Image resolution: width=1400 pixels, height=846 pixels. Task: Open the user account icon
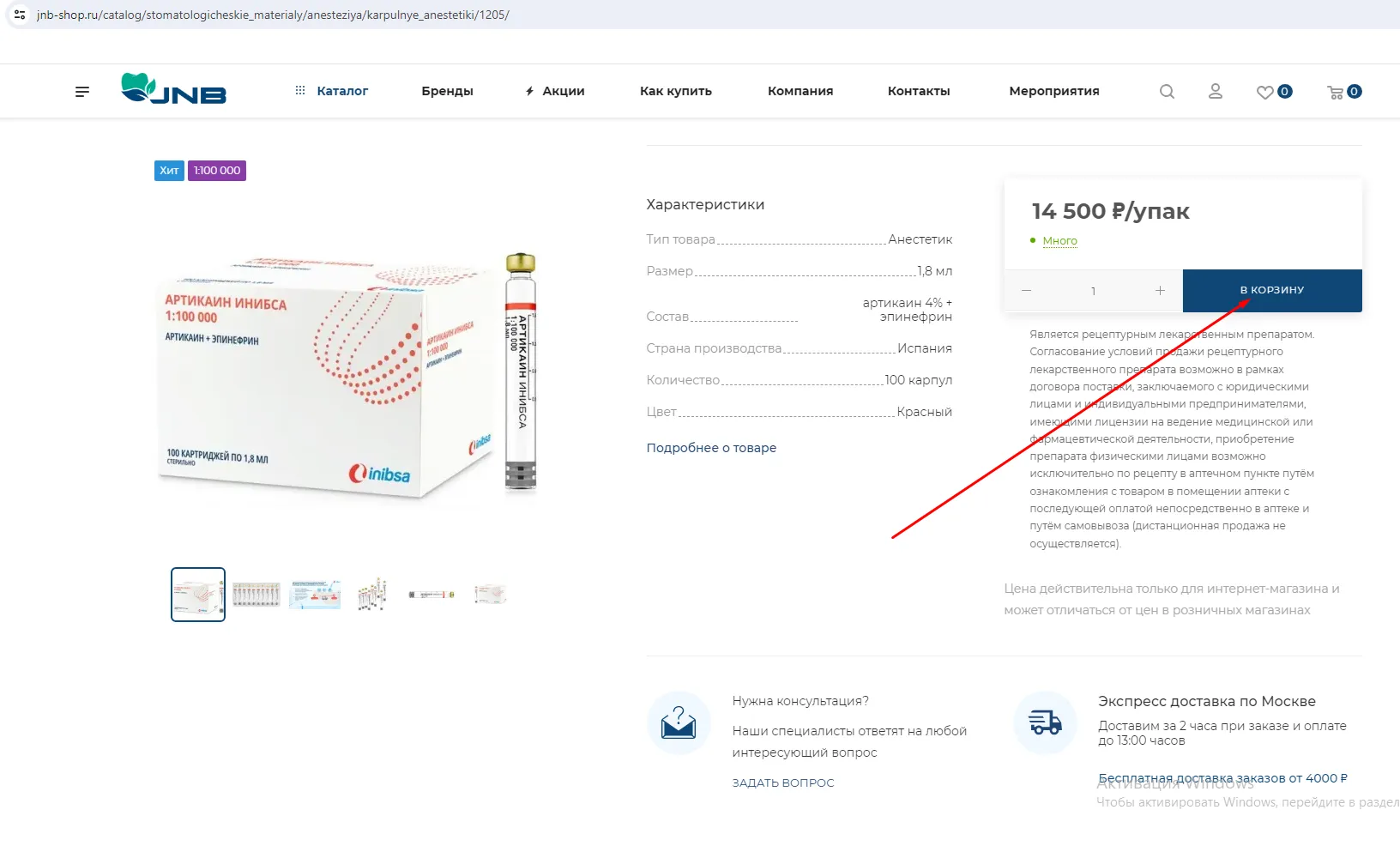(x=1216, y=91)
